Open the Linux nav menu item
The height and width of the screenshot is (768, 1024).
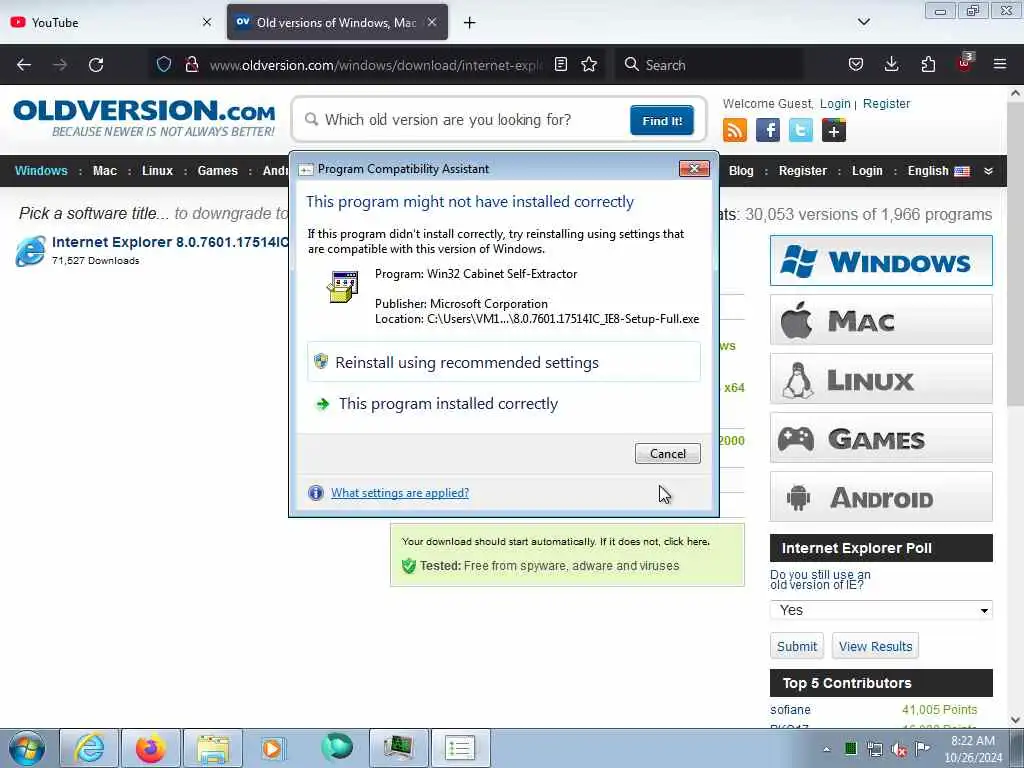coord(157,170)
